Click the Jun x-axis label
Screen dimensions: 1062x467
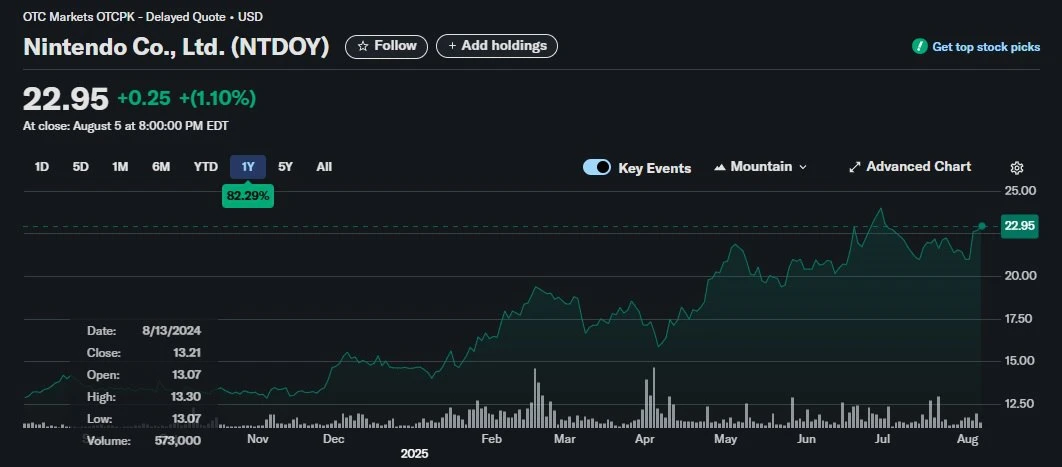(805, 439)
